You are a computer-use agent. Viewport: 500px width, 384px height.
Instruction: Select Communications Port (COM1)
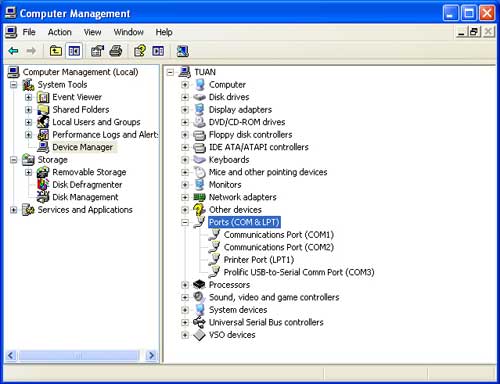point(279,235)
